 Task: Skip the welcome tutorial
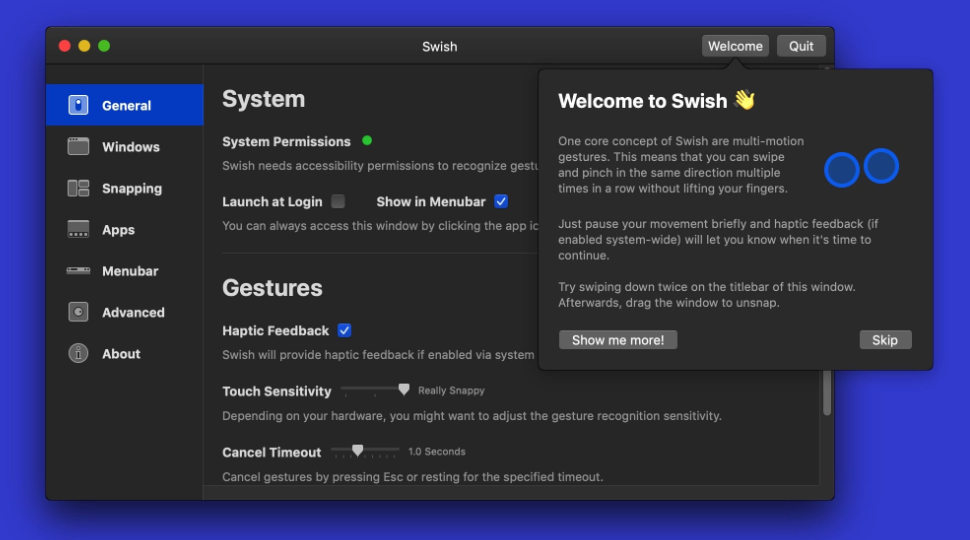coord(884,340)
